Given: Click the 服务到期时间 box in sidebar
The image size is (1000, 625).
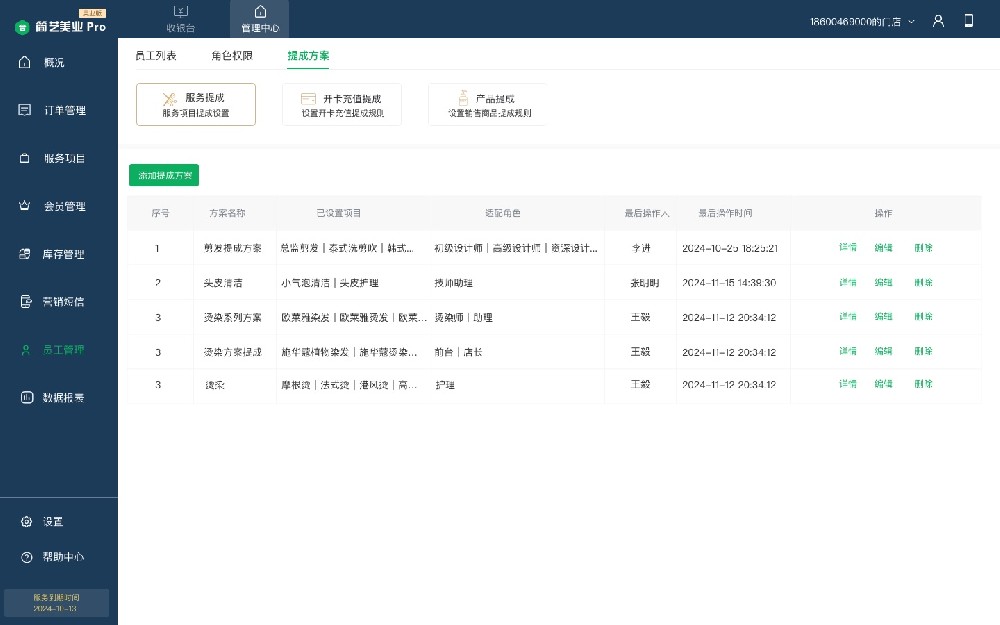Looking at the screenshot, I should click(56, 603).
